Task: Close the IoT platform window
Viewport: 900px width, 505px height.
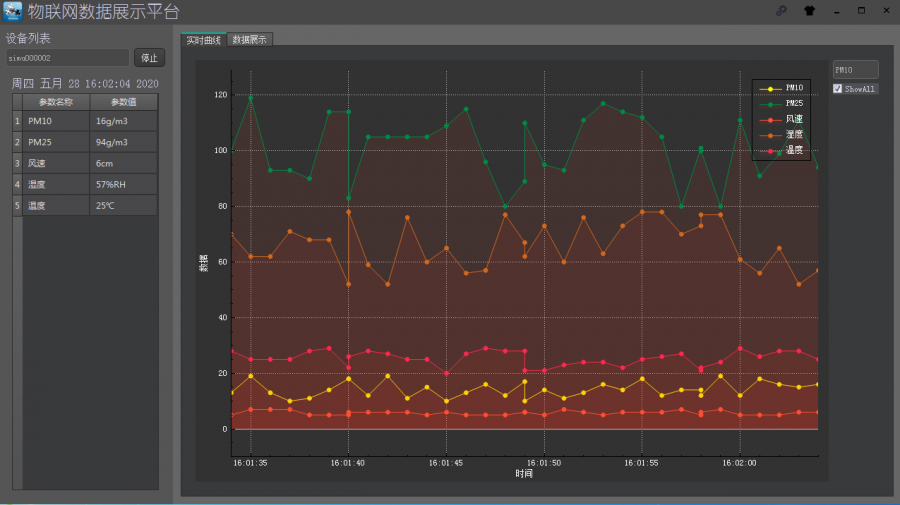Action: click(x=886, y=11)
